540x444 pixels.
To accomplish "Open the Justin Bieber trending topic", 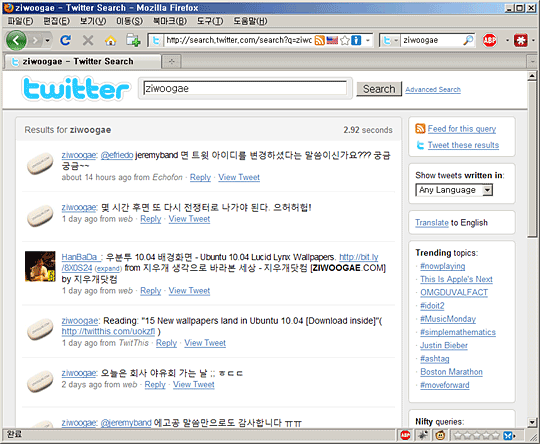I will [x=444, y=345].
